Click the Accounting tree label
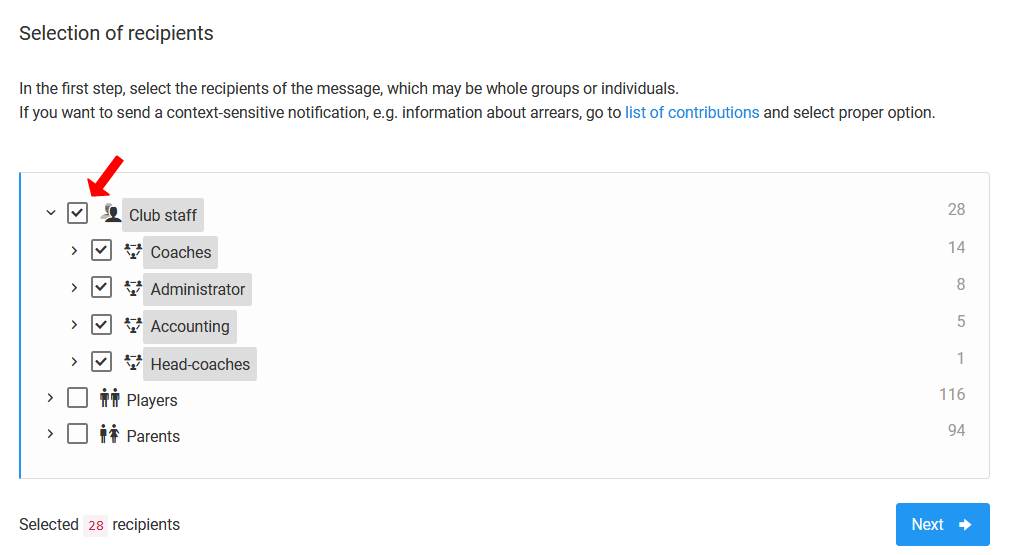The image size is (1022, 555). tap(190, 326)
